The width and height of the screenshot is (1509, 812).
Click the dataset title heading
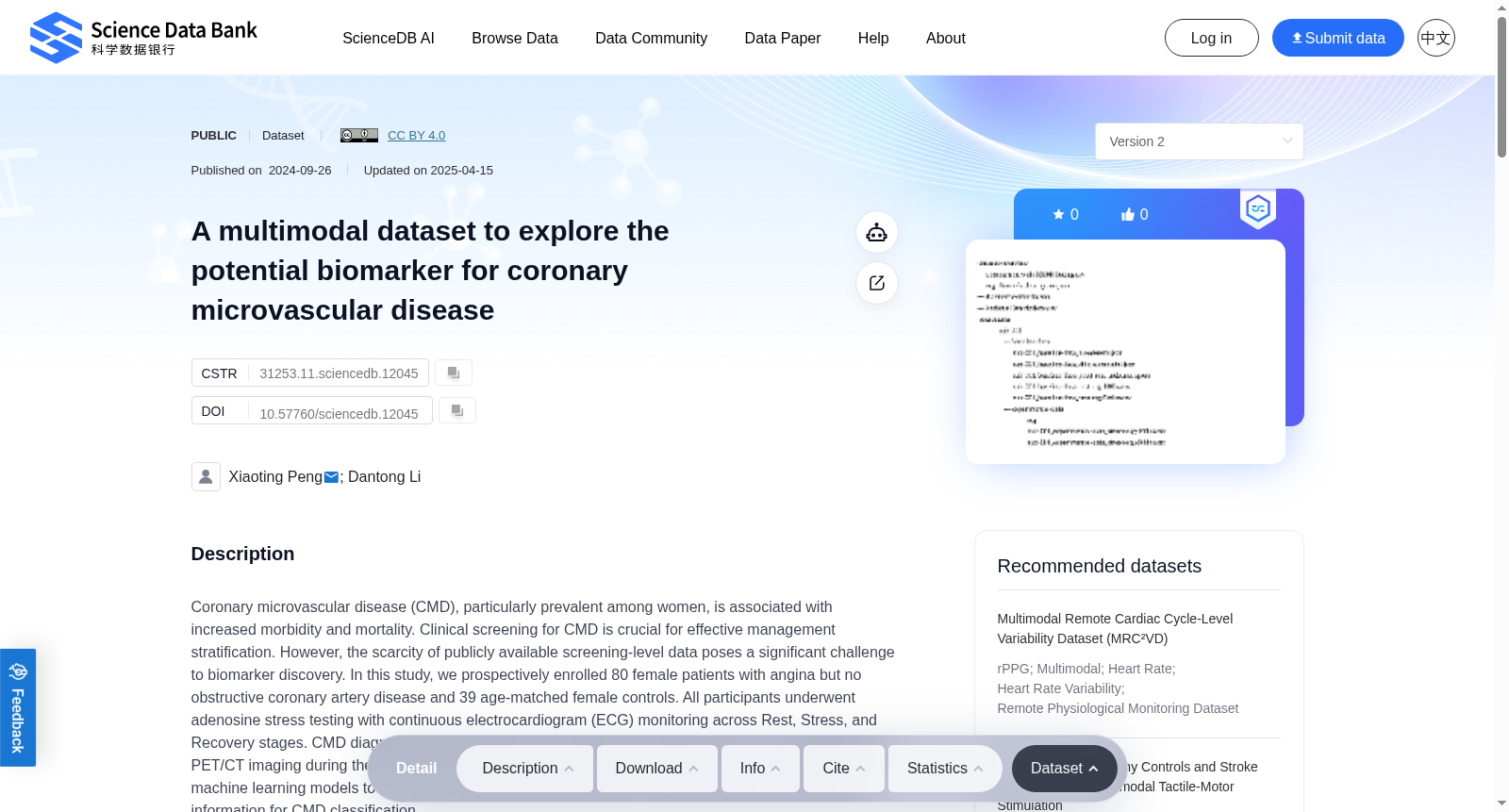click(x=430, y=270)
